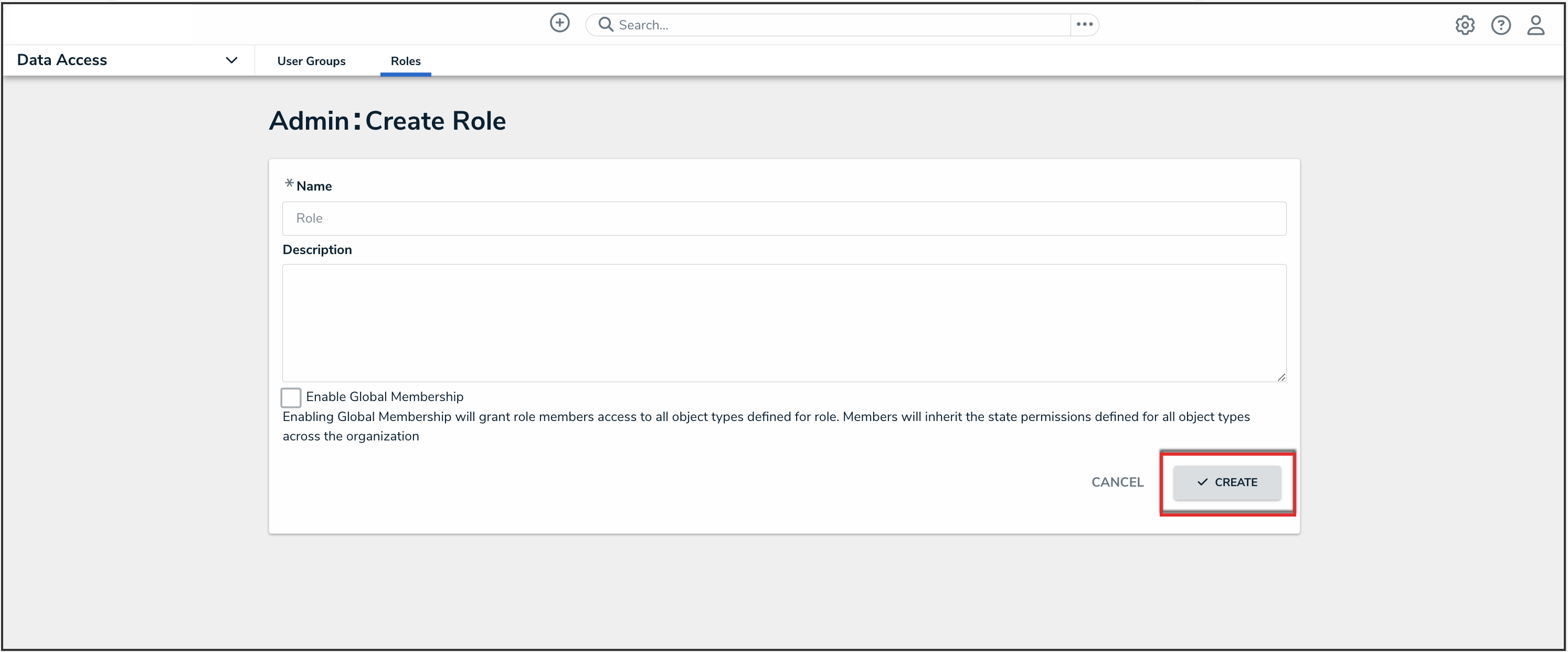Focus the Name input field

coord(783,218)
